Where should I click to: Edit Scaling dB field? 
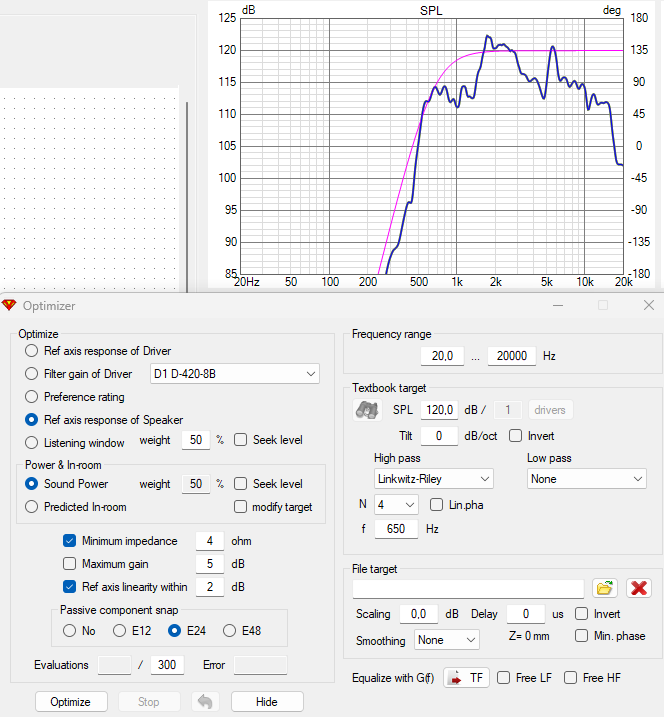[418, 614]
